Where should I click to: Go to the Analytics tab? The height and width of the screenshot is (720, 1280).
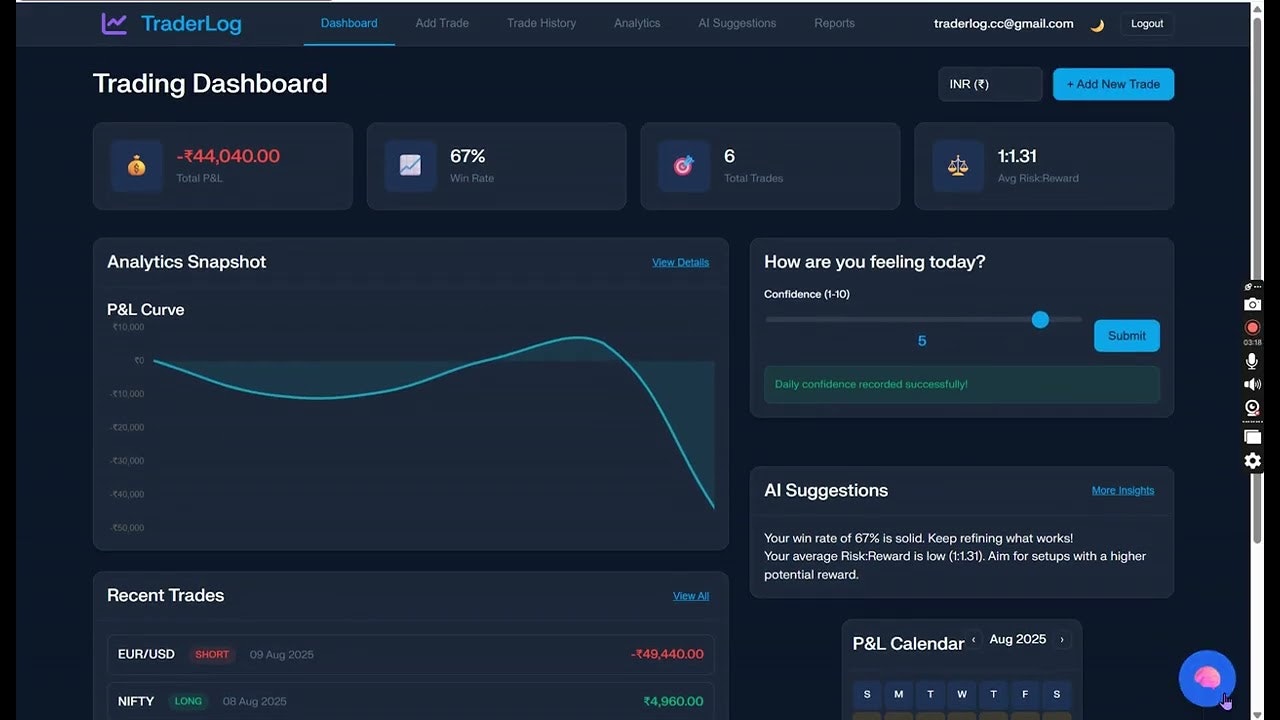tap(637, 23)
